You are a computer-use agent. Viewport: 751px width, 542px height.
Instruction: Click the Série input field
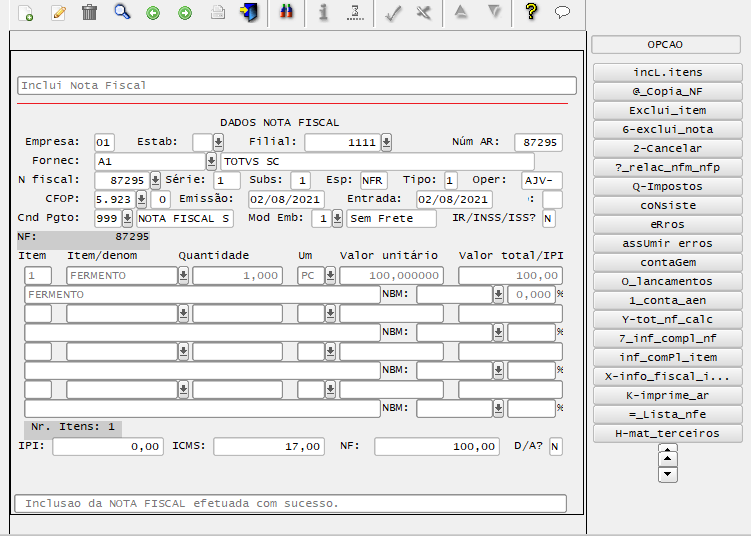[227, 181]
